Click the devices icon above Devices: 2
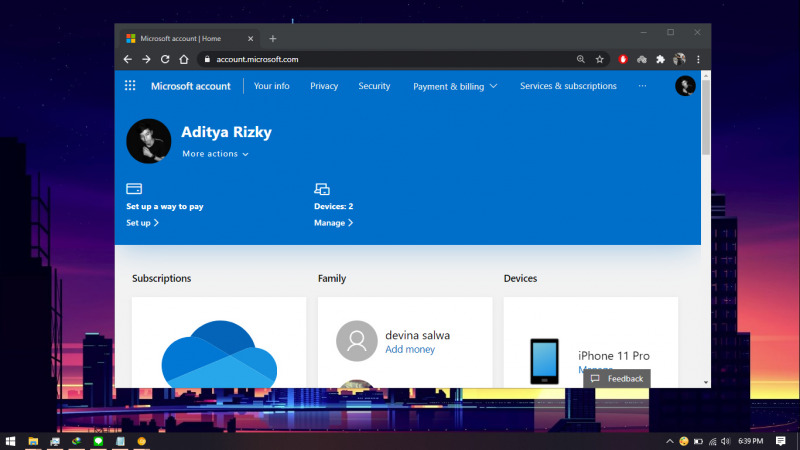 (322, 189)
